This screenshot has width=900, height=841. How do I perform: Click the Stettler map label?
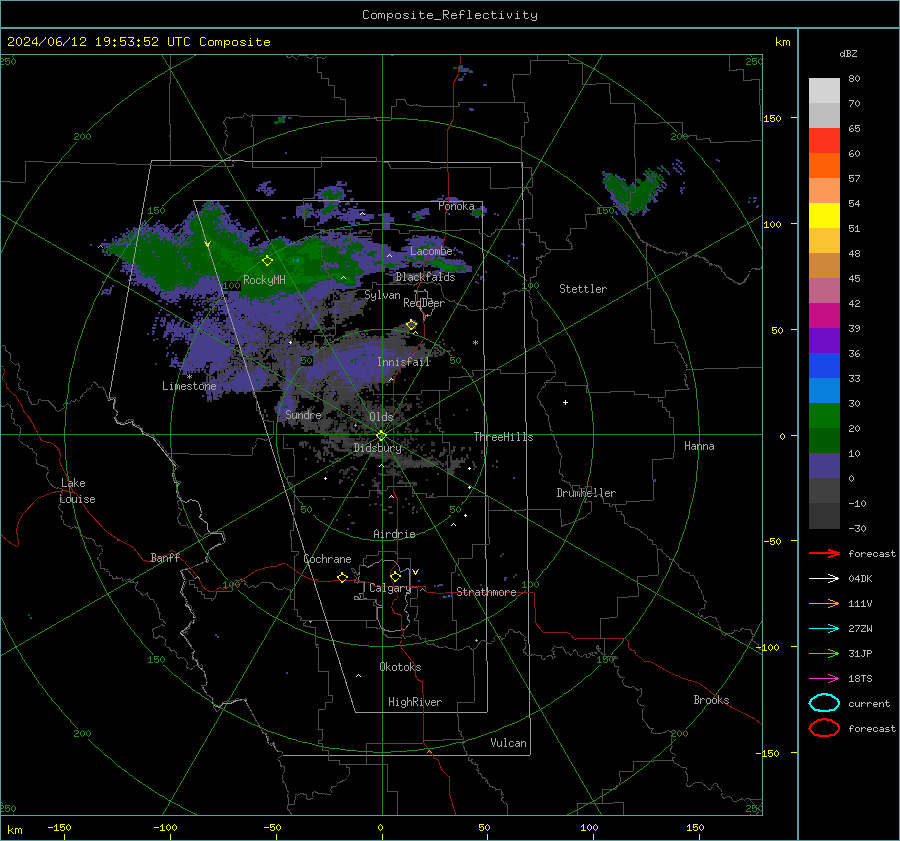(x=583, y=289)
